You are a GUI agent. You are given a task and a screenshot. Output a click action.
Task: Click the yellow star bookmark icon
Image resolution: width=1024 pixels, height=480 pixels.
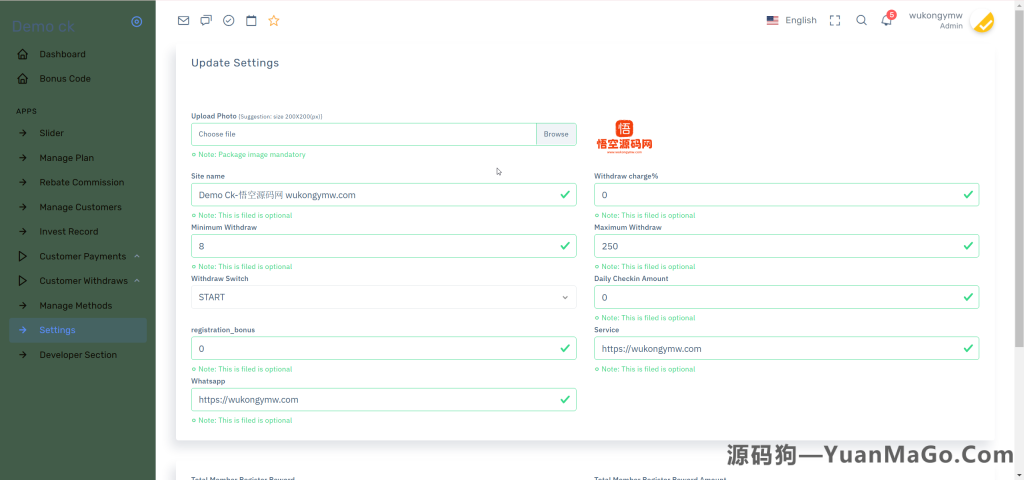pos(274,20)
